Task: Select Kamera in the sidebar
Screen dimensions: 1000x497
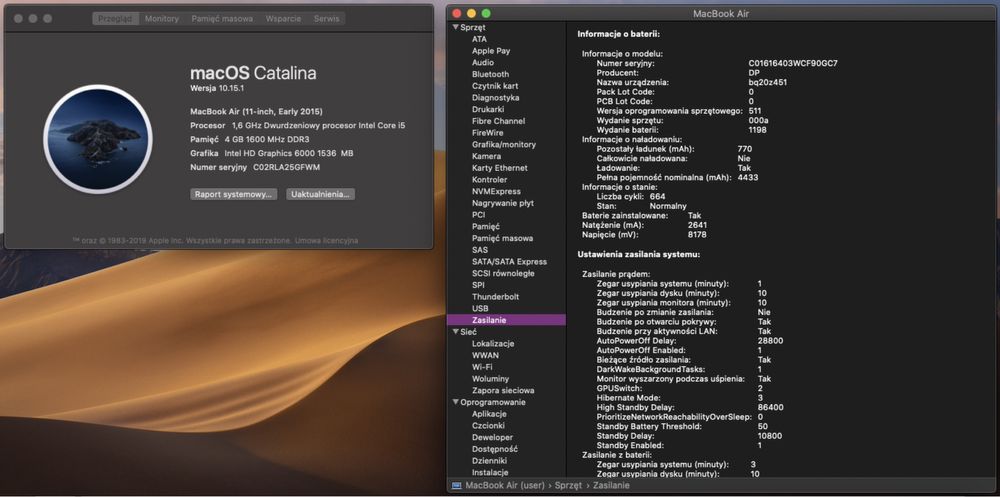Action: coord(487,156)
